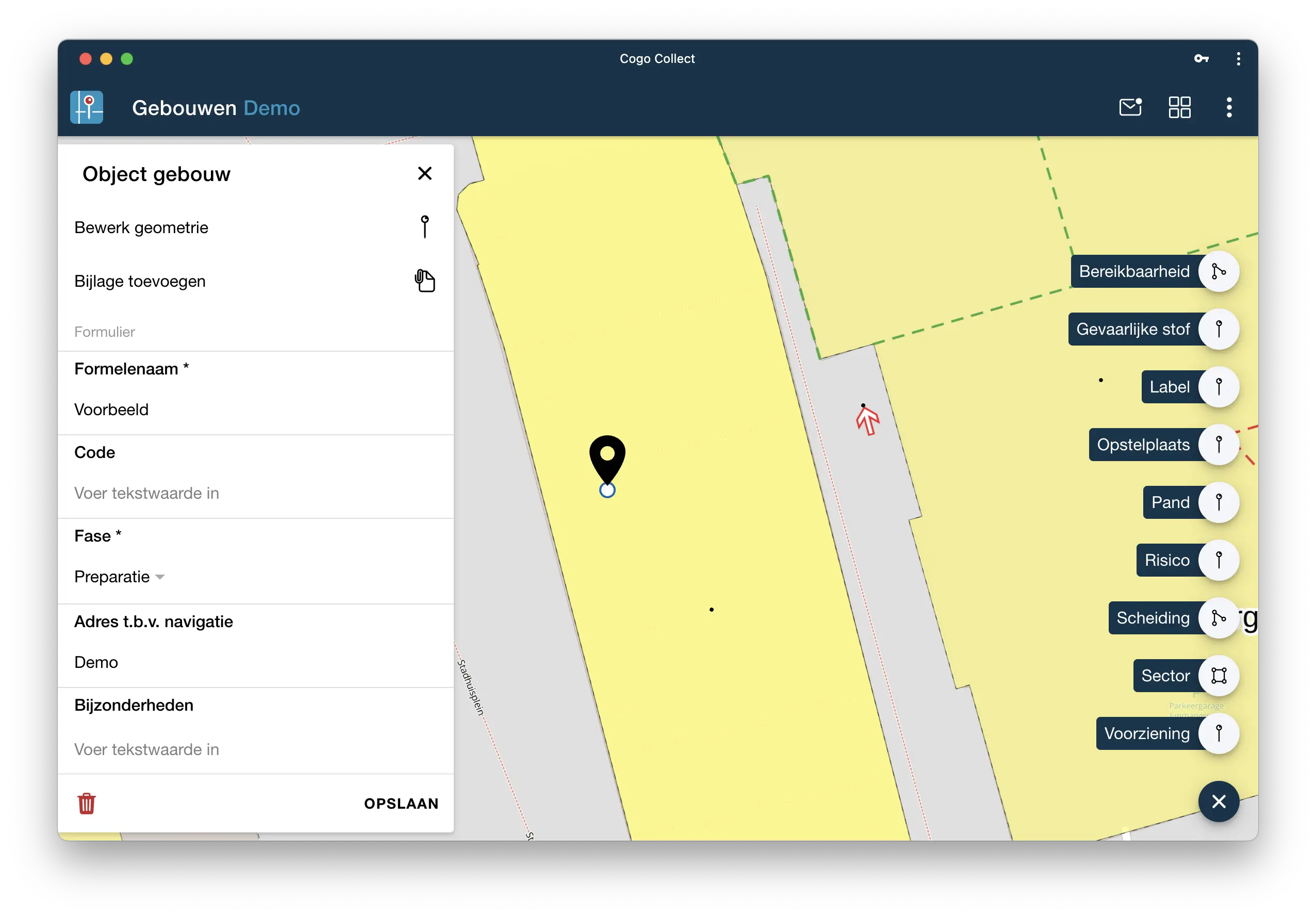
Task: Select the Gevaarlijke stof point icon
Action: click(x=1219, y=330)
